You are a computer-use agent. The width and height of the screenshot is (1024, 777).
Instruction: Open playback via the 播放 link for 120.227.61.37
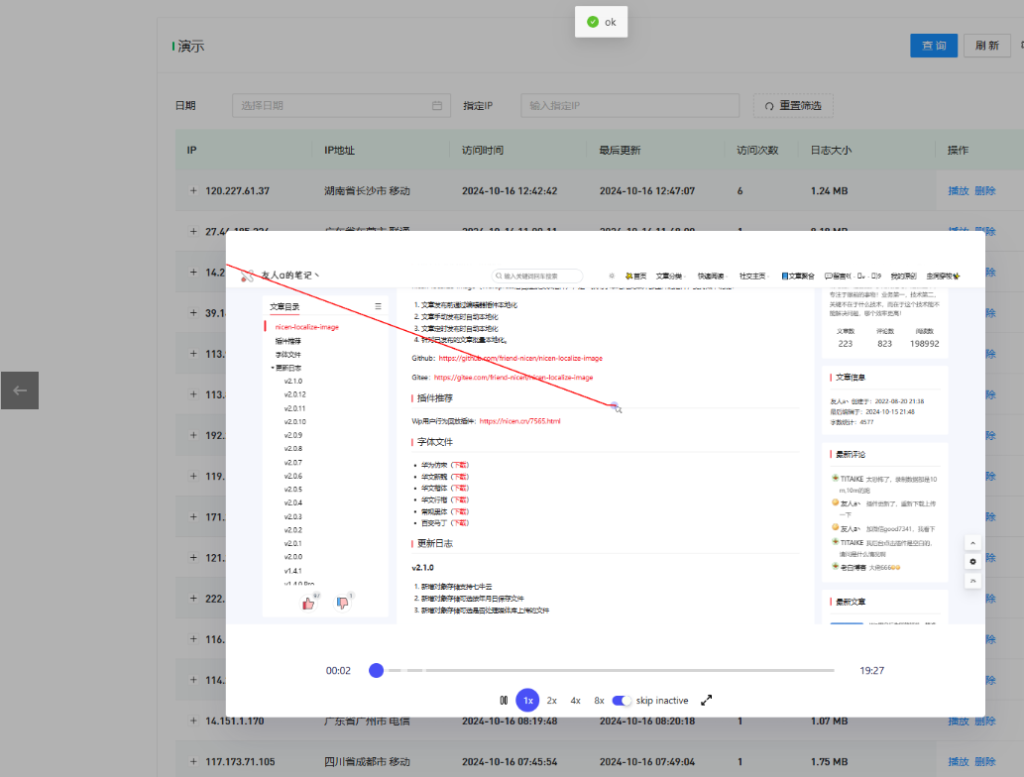point(958,190)
